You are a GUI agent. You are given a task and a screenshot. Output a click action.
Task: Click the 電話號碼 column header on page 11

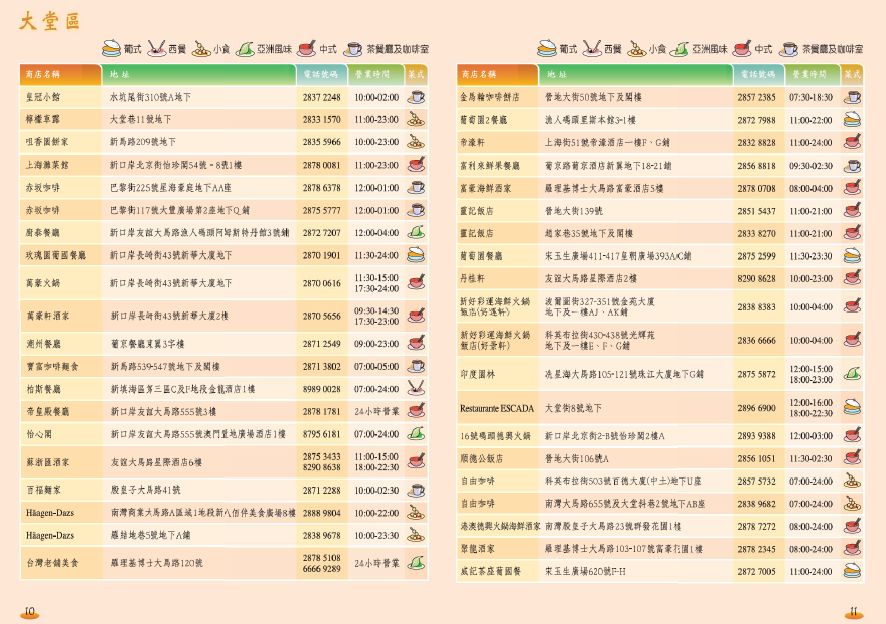point(756,74)
